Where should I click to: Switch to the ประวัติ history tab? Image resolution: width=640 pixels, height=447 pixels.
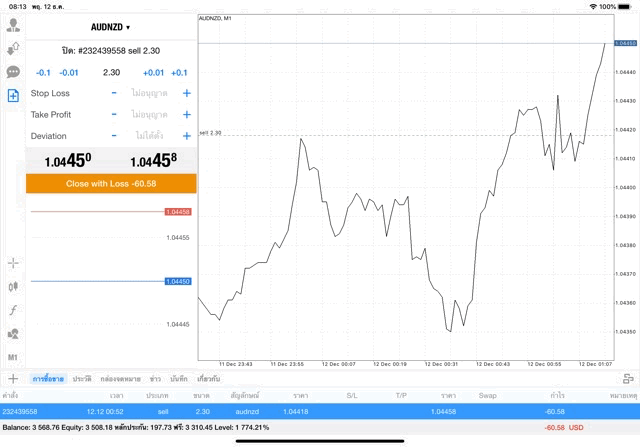(x=82, y=379)
